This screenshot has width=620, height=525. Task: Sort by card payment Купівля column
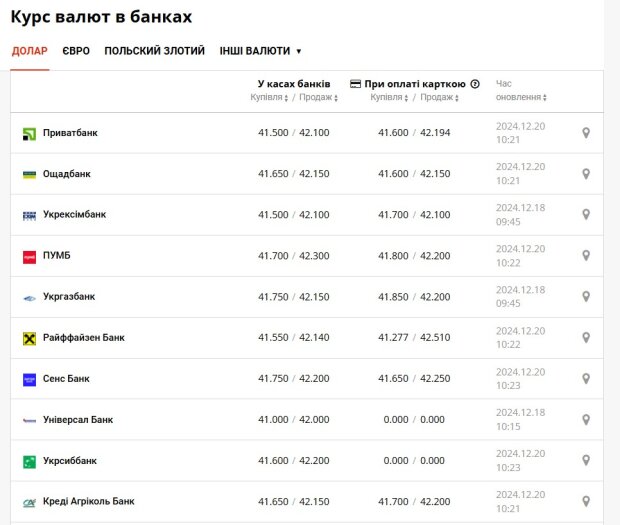coord(390,98)
